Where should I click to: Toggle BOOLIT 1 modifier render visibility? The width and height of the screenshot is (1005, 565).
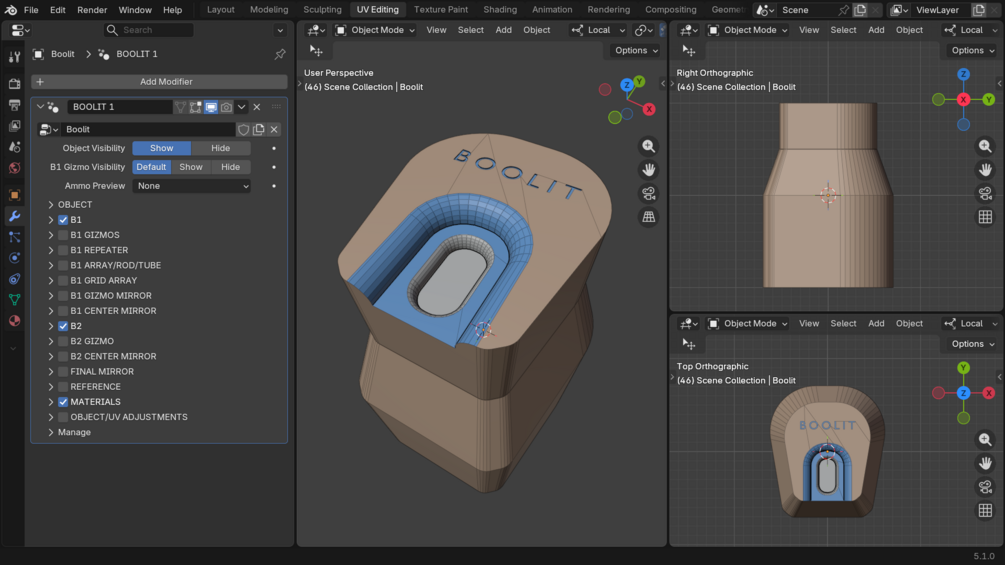tap(226, 107)
